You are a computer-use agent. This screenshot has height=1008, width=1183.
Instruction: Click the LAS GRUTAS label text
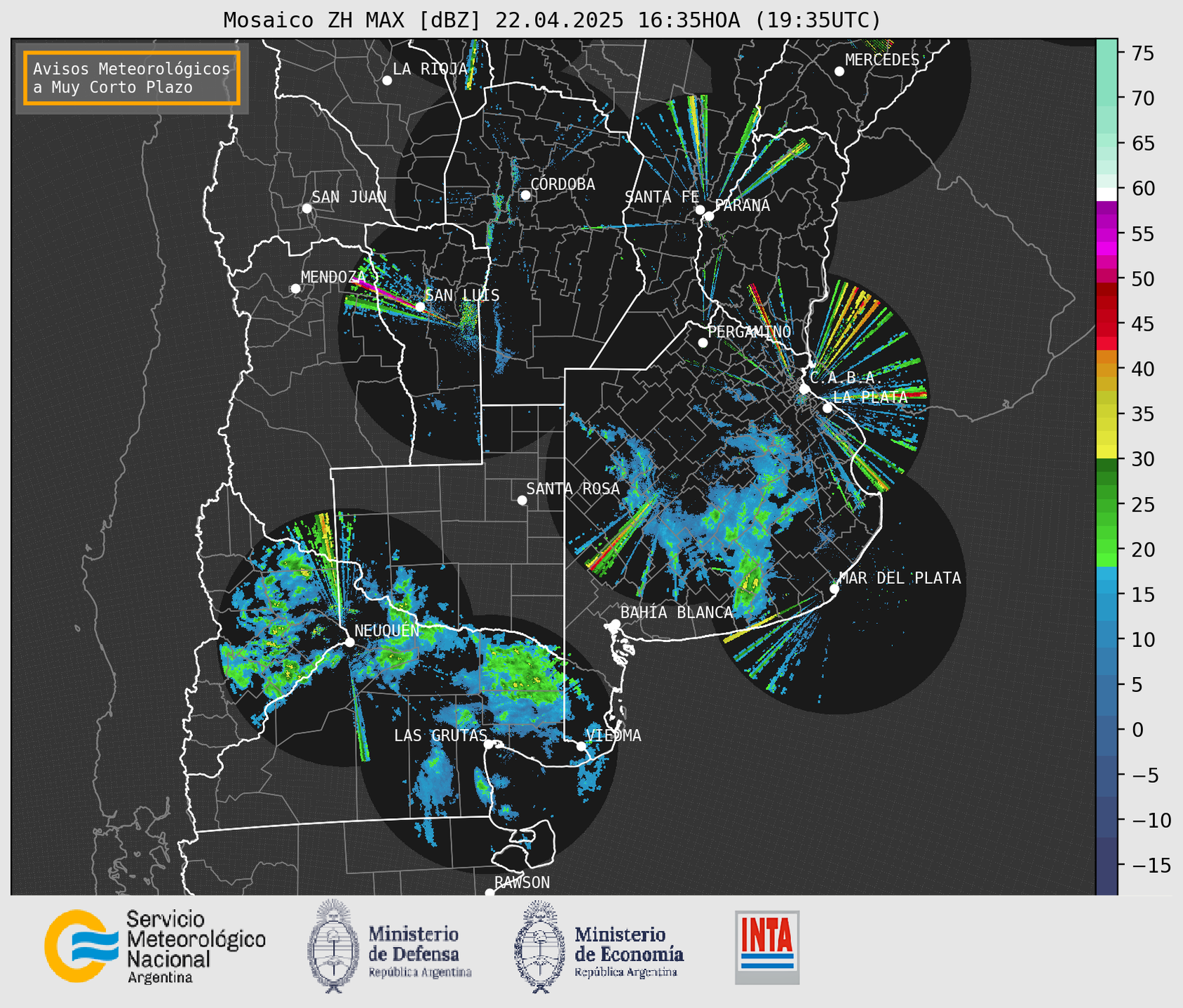coord(440,735)
